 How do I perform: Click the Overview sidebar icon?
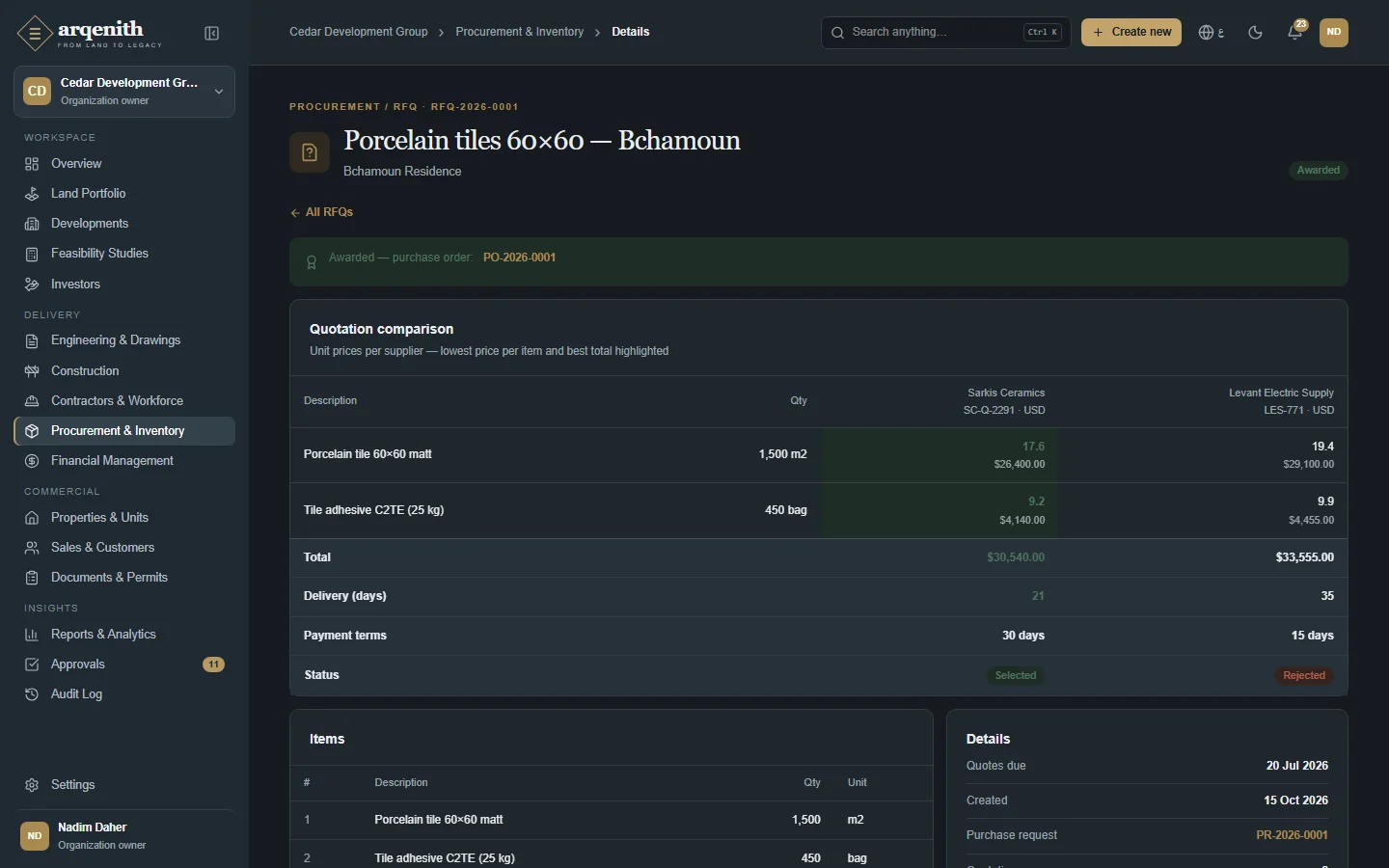(x=32, y=164)
